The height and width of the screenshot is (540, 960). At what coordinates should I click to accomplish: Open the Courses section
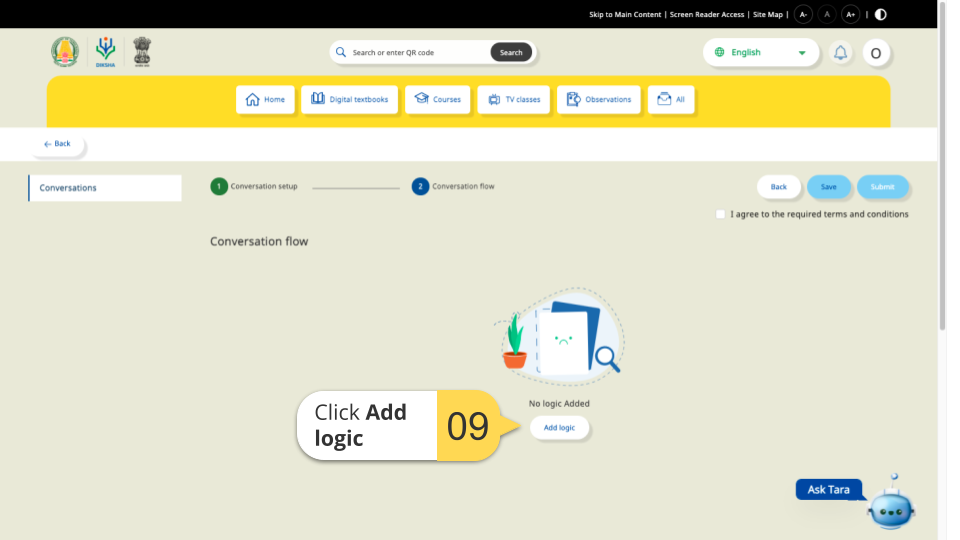(x=437, y=99)
